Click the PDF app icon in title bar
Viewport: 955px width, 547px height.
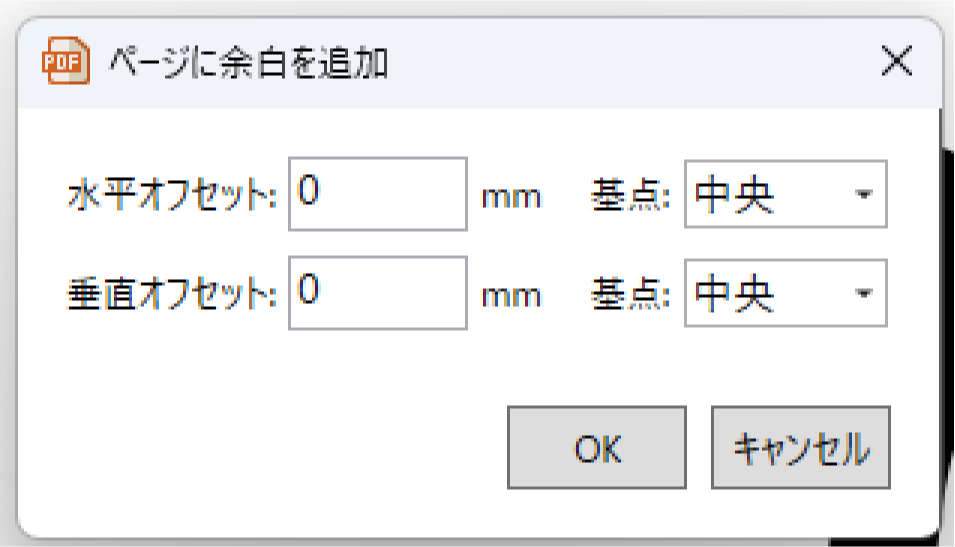(x=65, y=63)
